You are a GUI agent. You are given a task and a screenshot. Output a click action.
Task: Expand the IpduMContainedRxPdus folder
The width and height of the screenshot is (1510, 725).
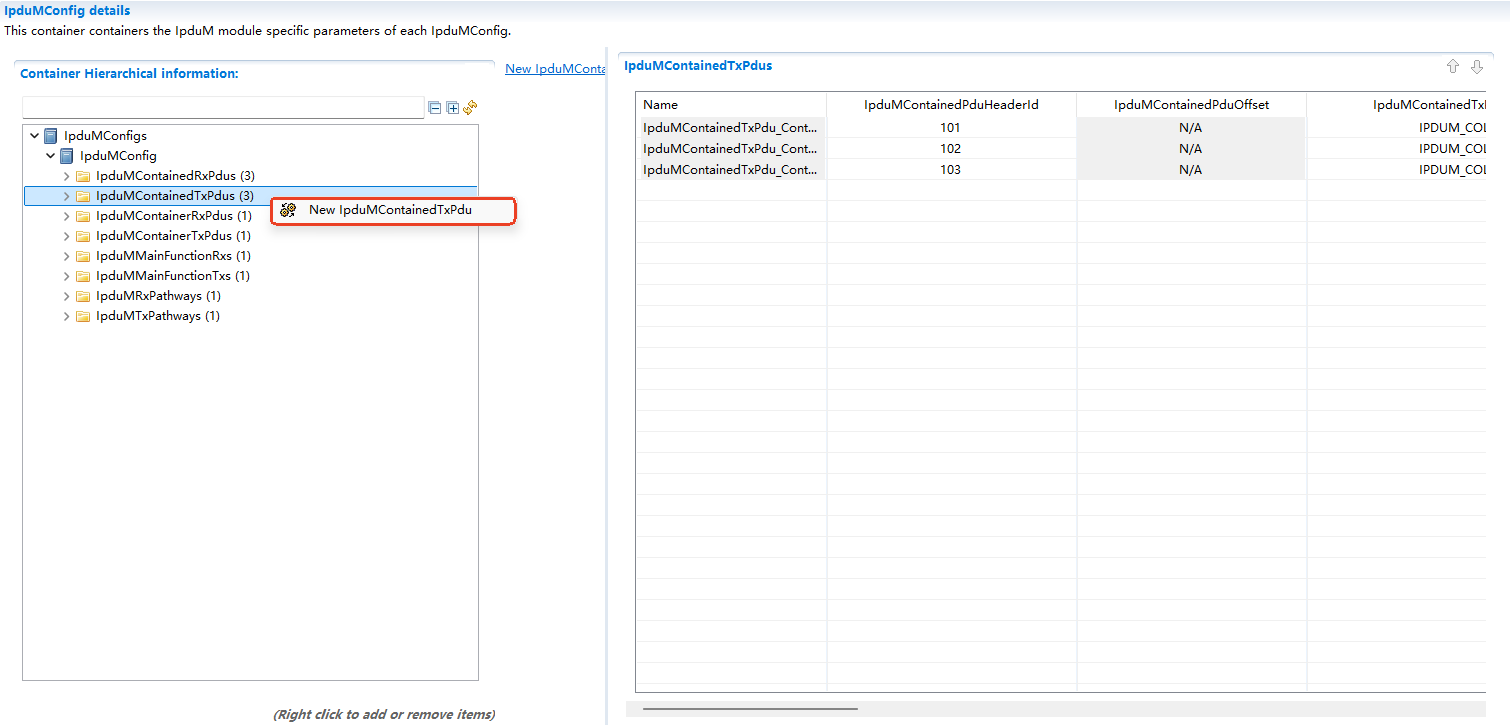click(67, 176)
